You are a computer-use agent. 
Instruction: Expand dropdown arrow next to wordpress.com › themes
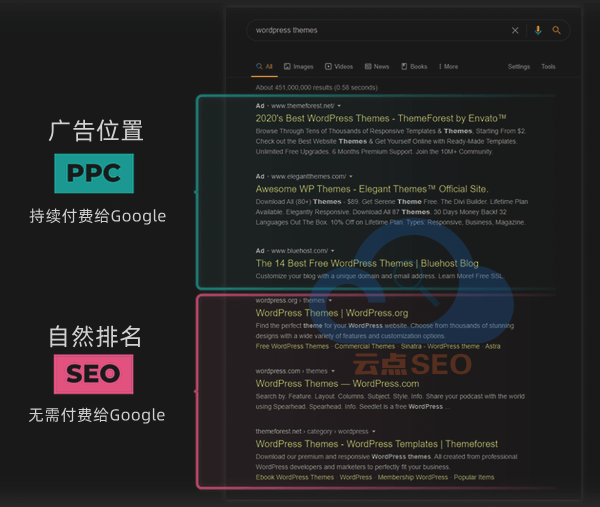[x=333, y=371]
